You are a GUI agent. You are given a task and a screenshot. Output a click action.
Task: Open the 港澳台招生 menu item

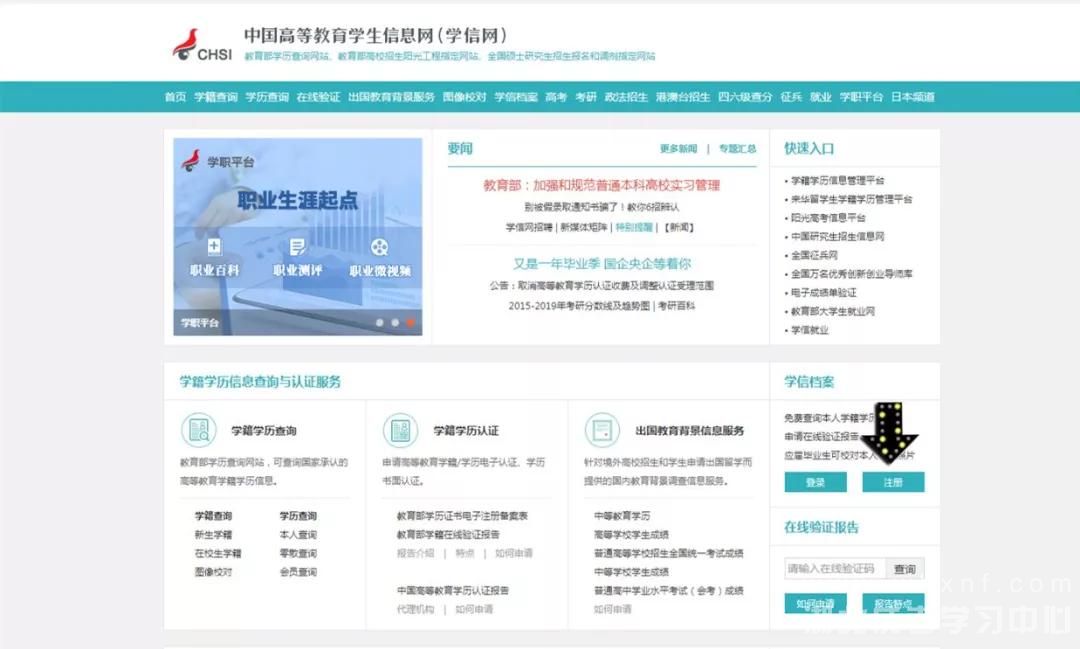click(x=683, y=97)
